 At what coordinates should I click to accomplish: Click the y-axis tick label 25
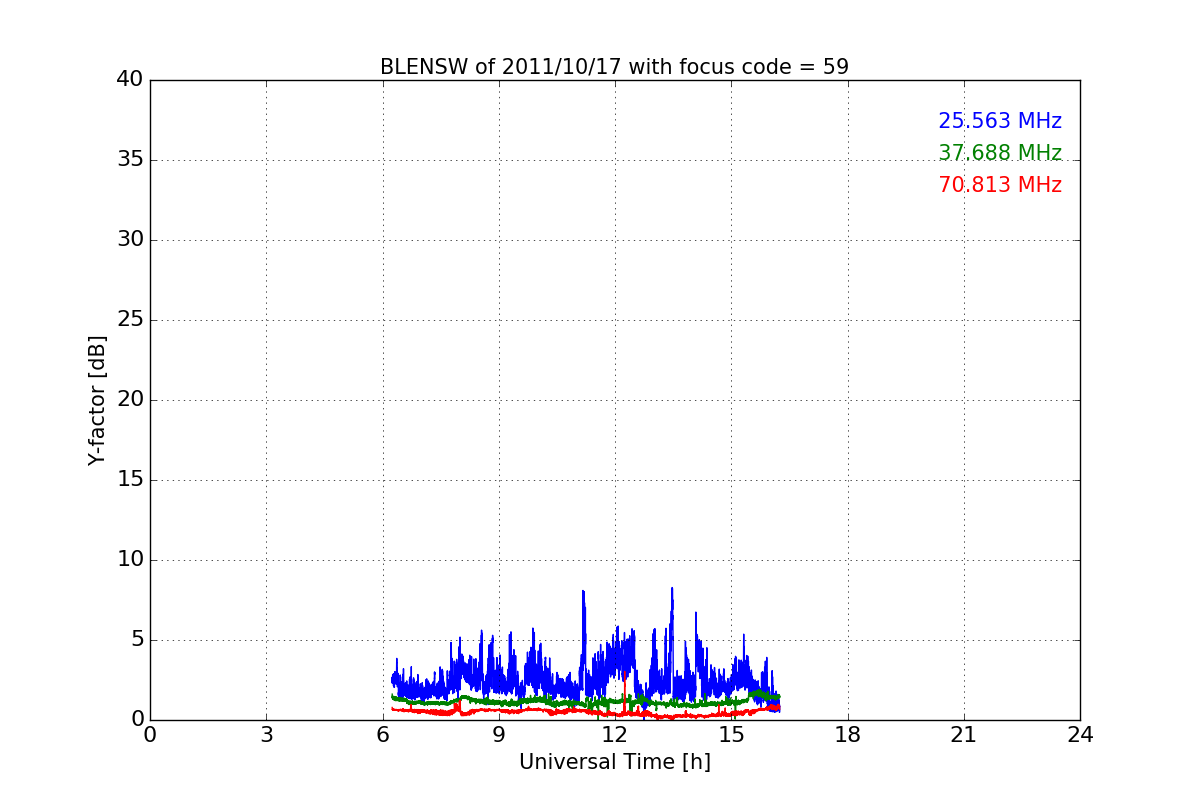(x=130, y=320)
